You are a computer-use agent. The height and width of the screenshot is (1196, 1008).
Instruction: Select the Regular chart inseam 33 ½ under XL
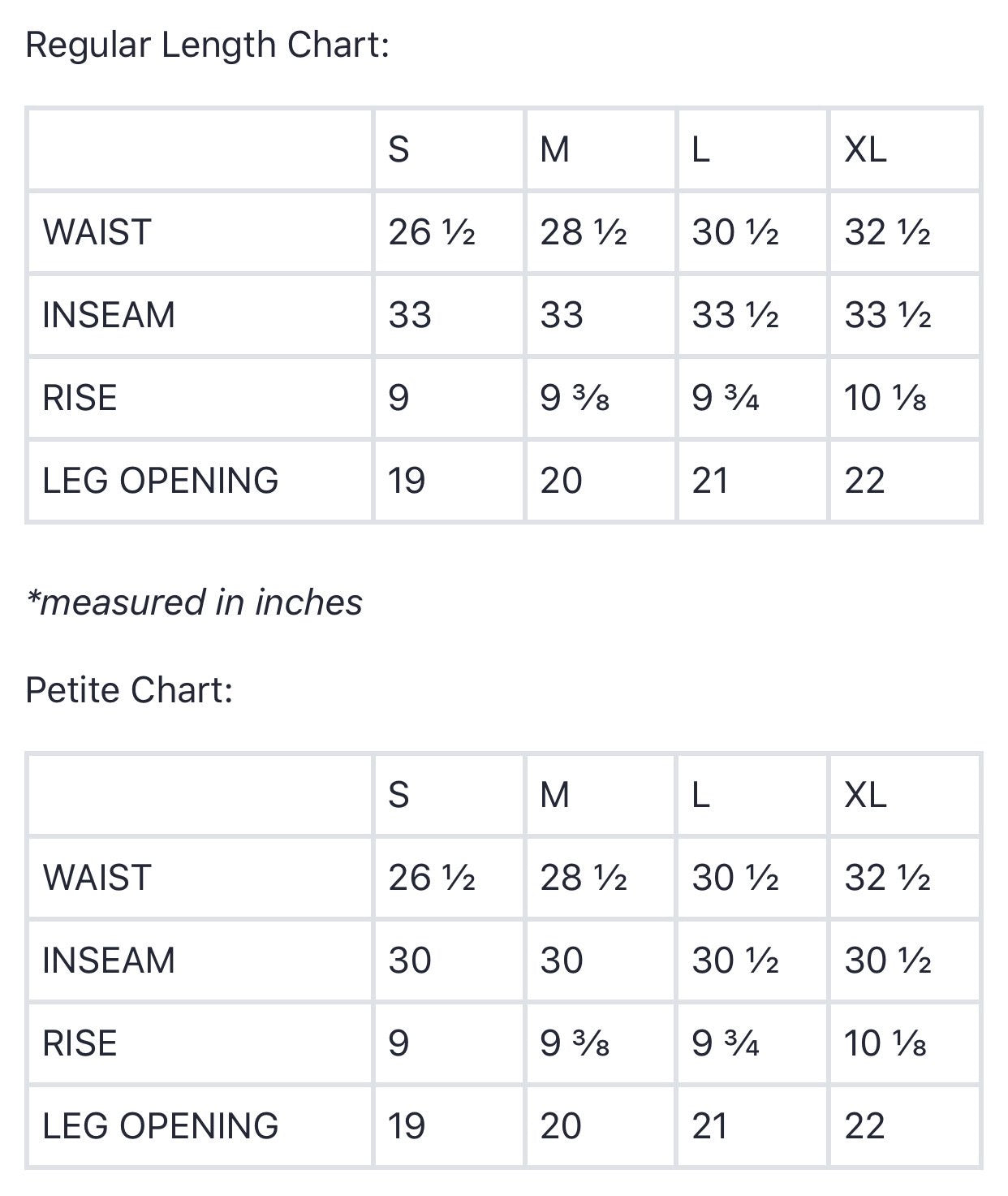coord(888,315)
